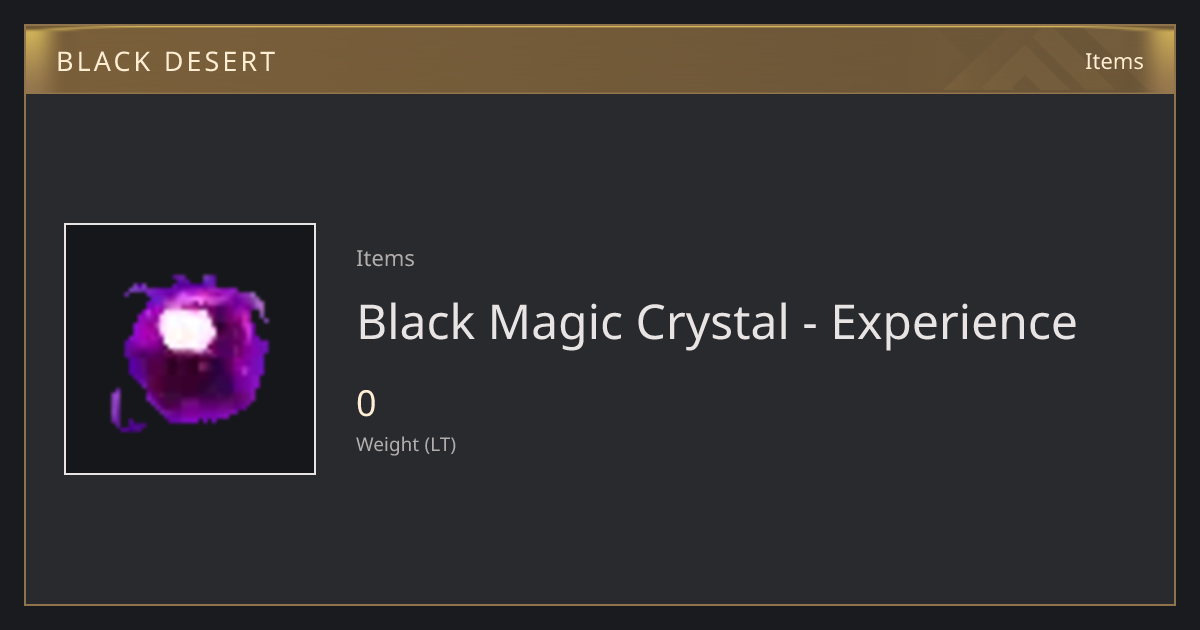Image resolution: width=1200 pixels, height=630 pixels.
Task: Open the Items link in the gold header
Action: click(x=1114, y=61)
